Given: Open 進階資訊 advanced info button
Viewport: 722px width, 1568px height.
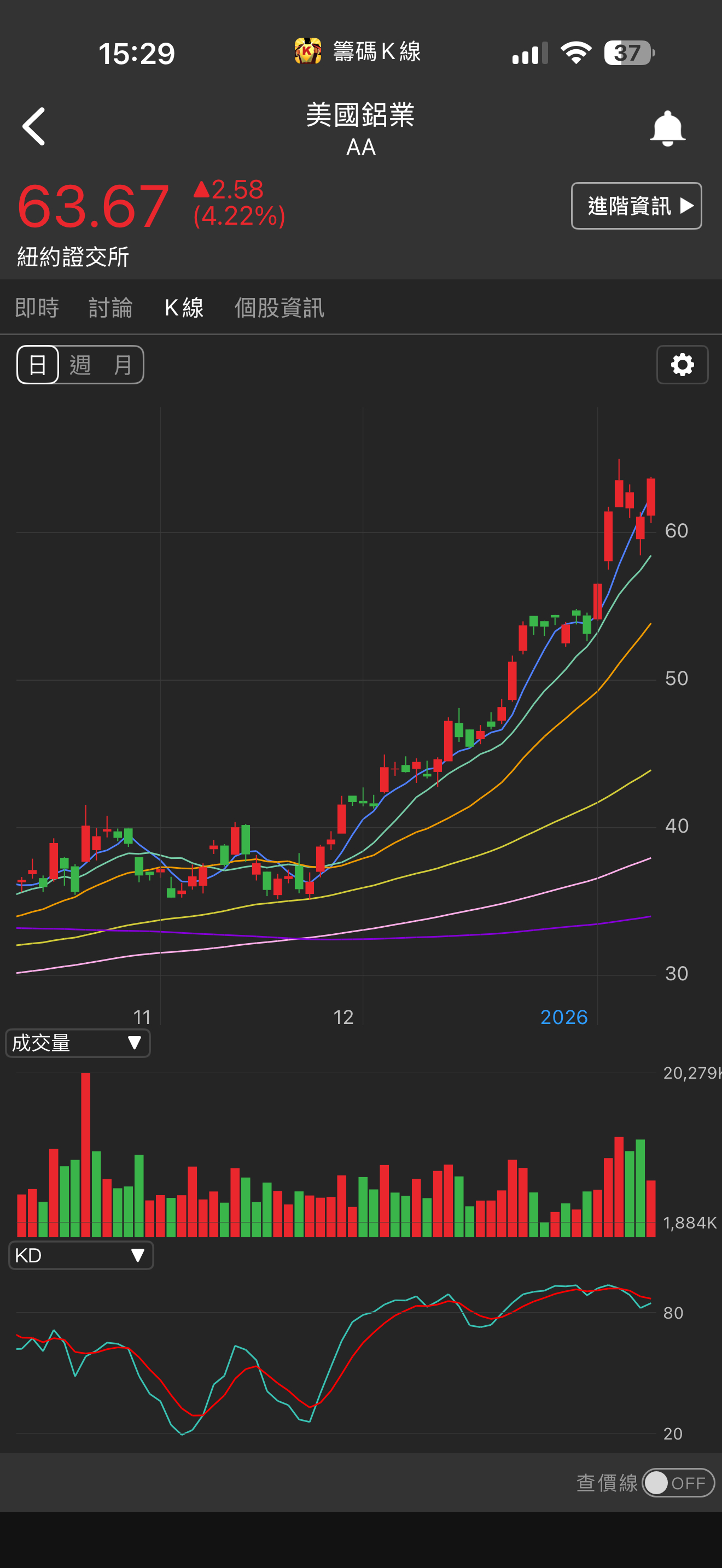Looking at the screenshot, I should [636, 206].
